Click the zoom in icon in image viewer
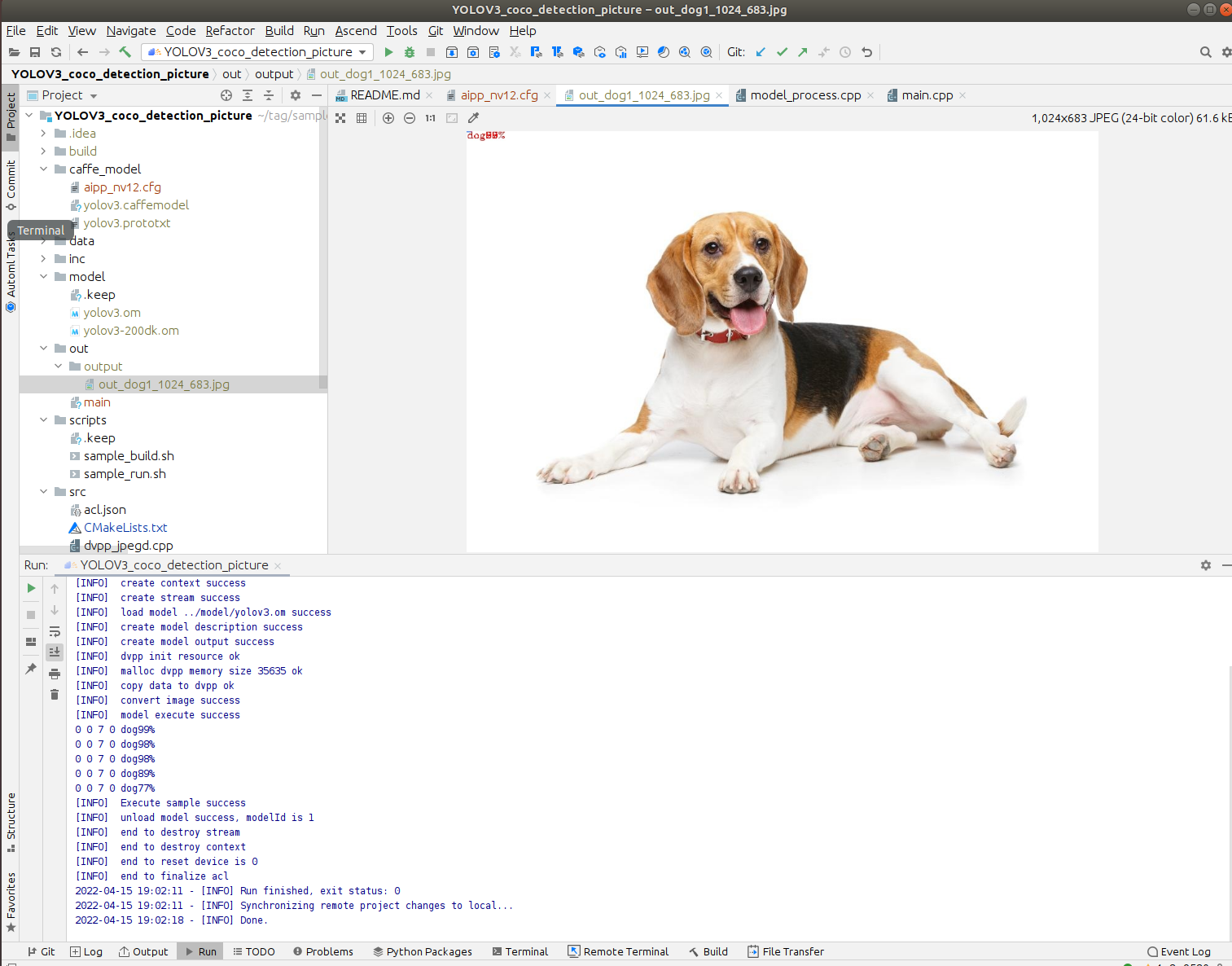 pyautogui.click(x=388, y=118)
